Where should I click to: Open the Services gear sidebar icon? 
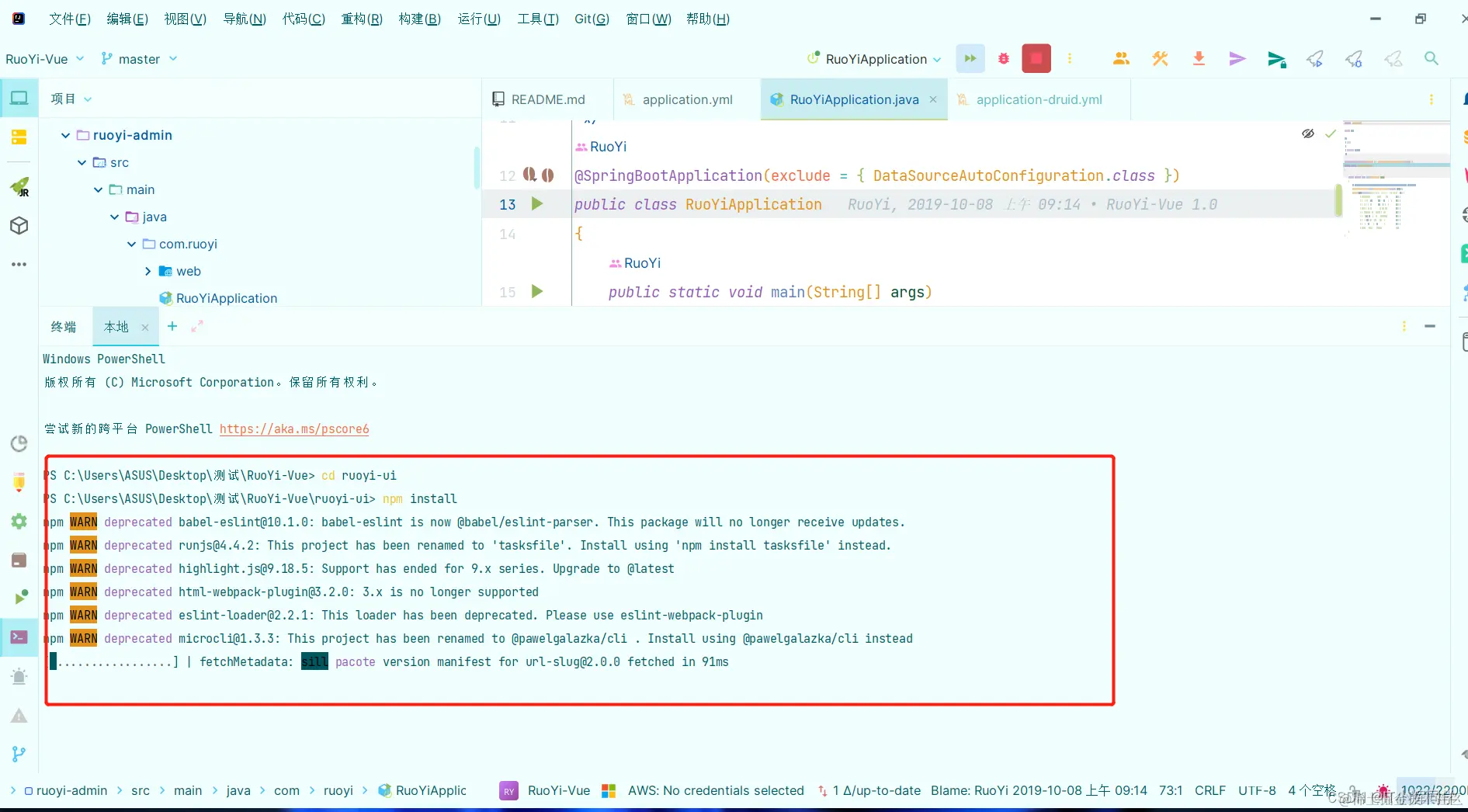[19, 521]
